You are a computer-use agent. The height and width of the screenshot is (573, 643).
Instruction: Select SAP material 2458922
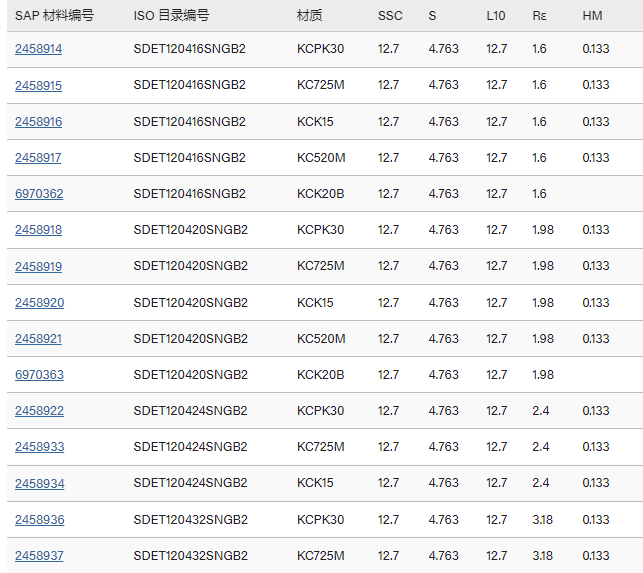click(39, 411)
